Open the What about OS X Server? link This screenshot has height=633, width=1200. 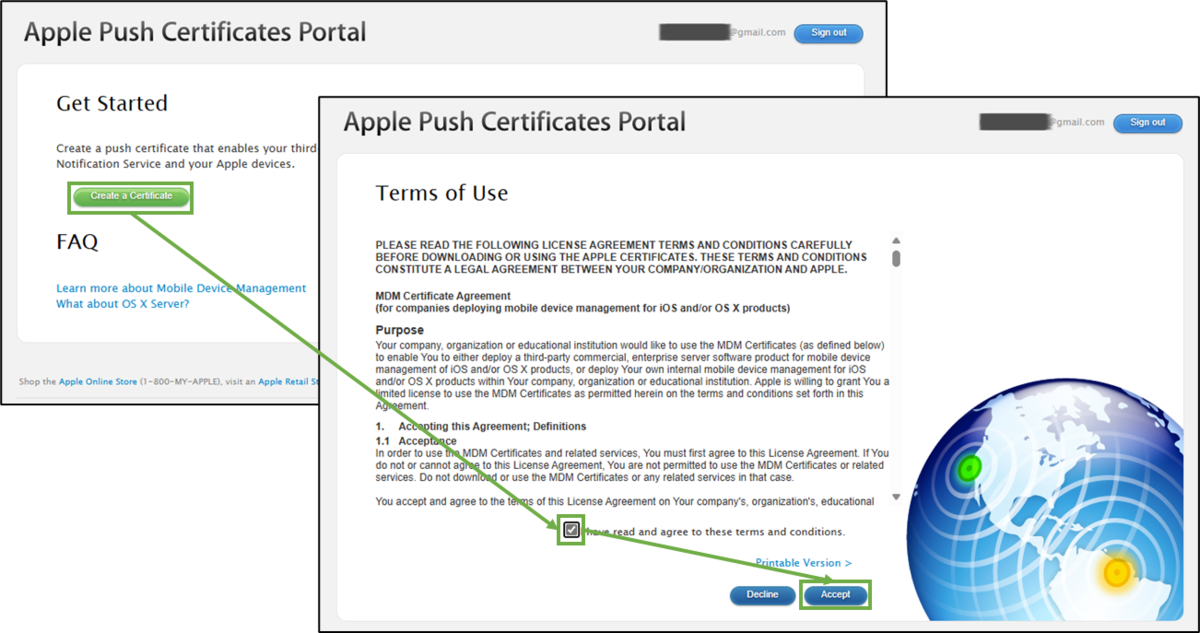tap(123, 304)
